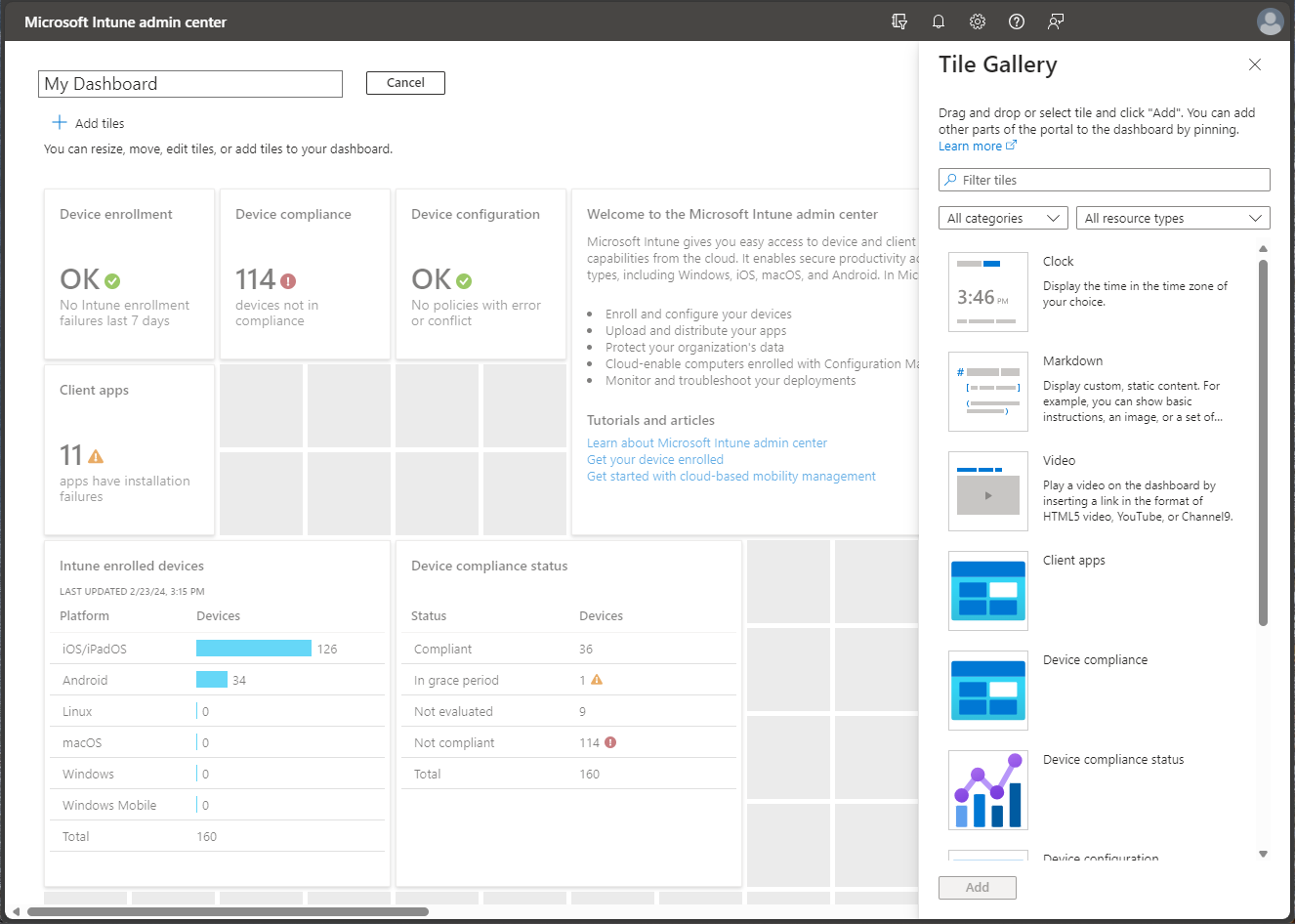
Task: Select the Device configuration tile title
Action: (x=476, y=214)
